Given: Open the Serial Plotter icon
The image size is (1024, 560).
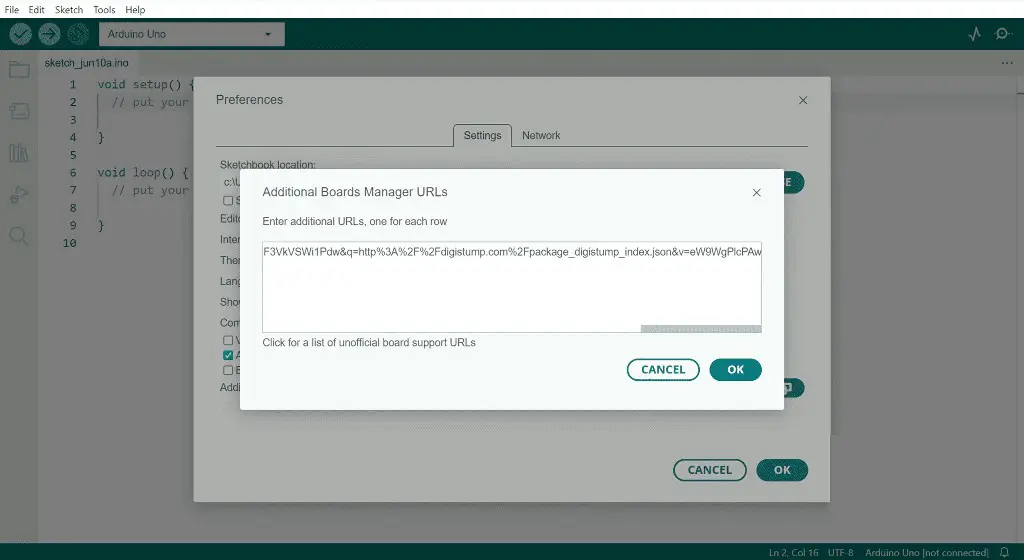Looking at the screenshot, I should [x=974, y=34].
